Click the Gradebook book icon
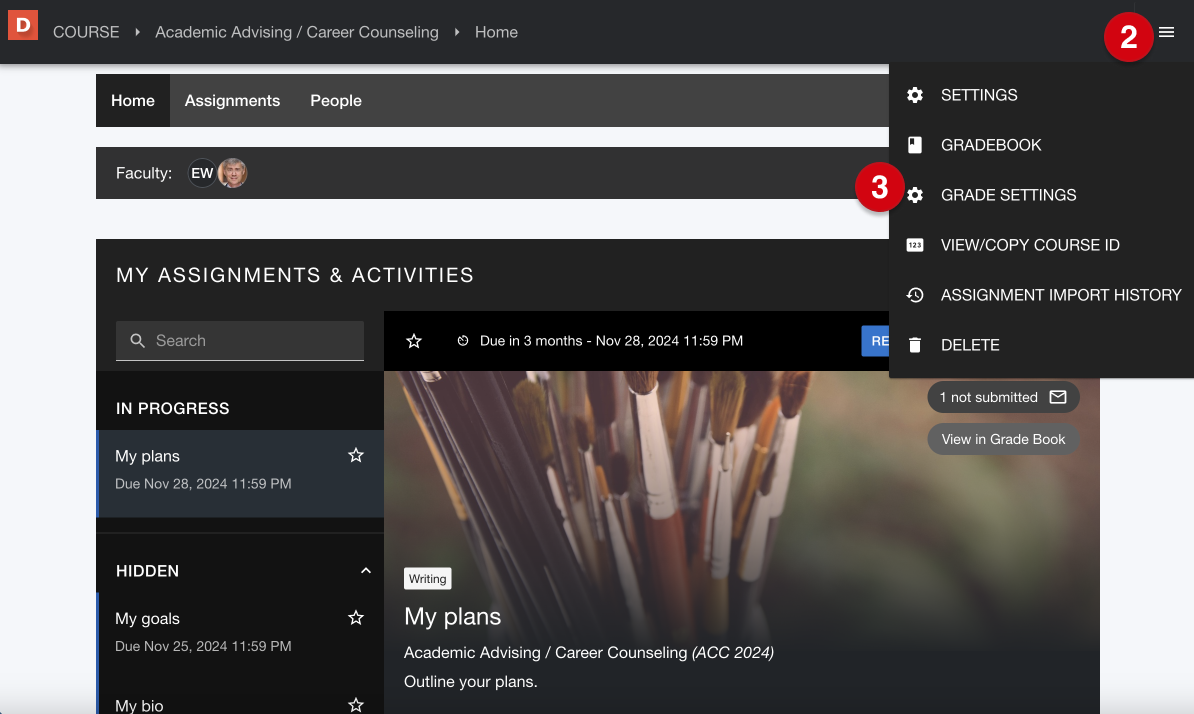This screenshot has height=714, width=1194. [x=915, y=145]
